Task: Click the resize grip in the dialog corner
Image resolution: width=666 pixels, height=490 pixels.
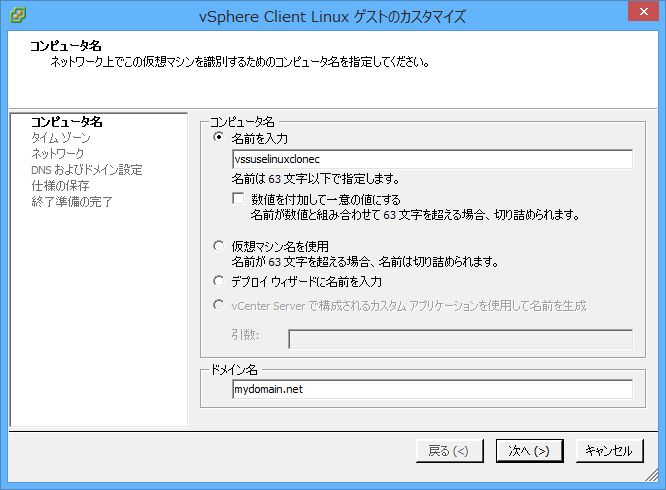Action: coord(652,476)
